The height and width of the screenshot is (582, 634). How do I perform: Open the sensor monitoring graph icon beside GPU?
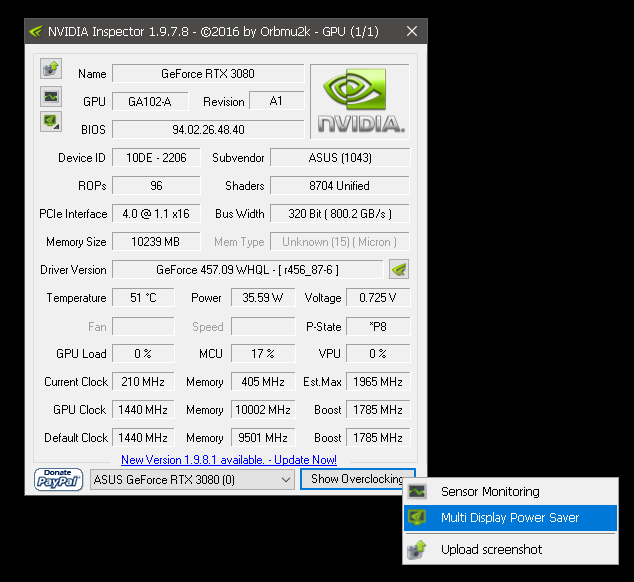[x=51, y=96]
